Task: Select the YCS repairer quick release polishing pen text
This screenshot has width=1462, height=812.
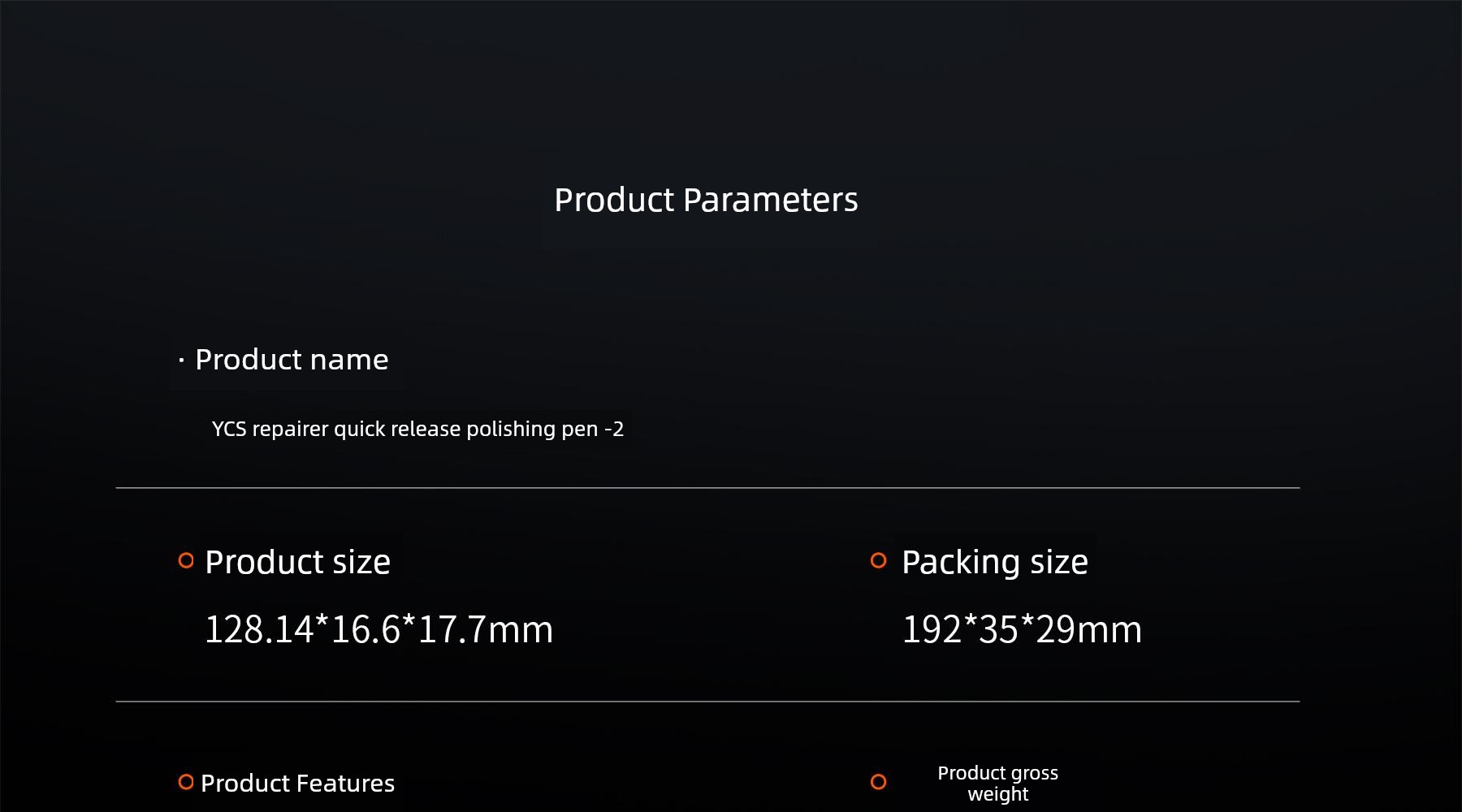Action: [417, 429]
